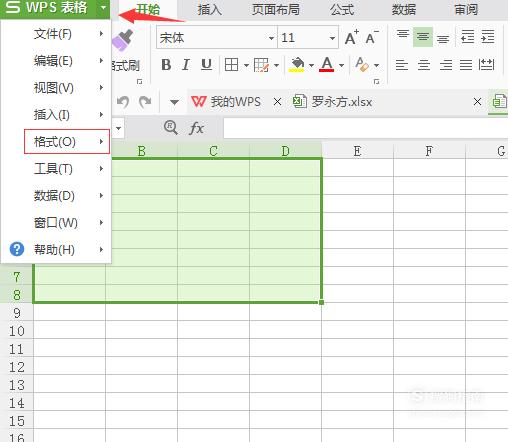Align text left icon
The width and height of the screenshot is (508, 442).
coord(402,65)
